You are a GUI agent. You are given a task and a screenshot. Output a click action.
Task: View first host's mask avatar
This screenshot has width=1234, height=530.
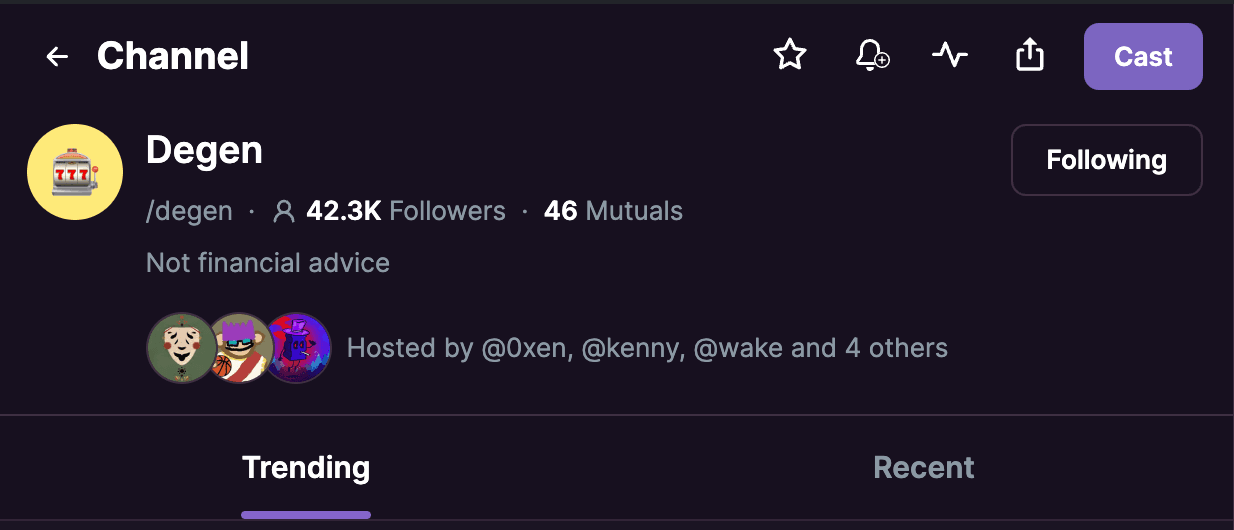(x=182, y=348)
